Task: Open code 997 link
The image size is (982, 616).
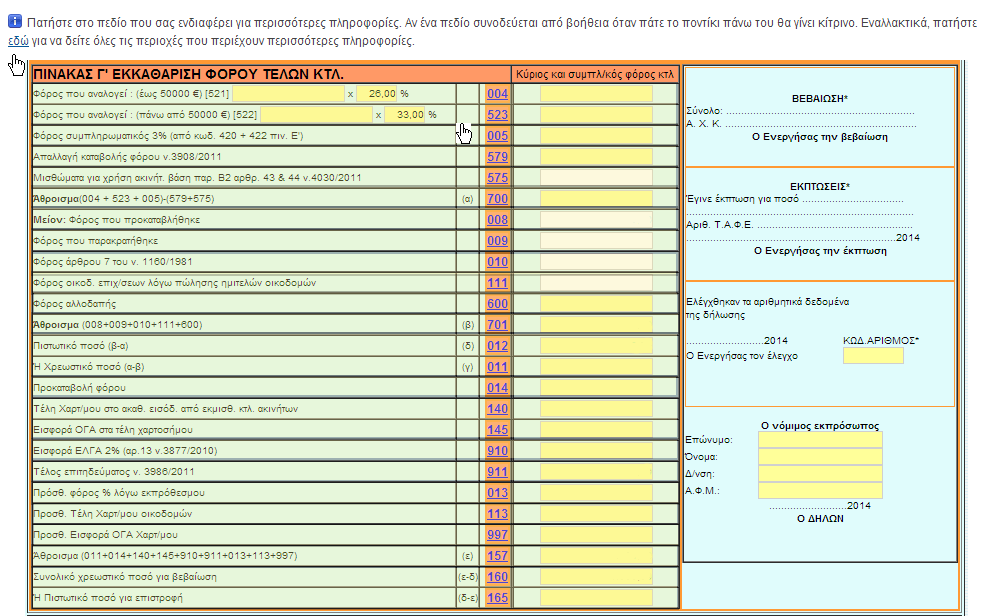Action: click(x=497, y=535)
